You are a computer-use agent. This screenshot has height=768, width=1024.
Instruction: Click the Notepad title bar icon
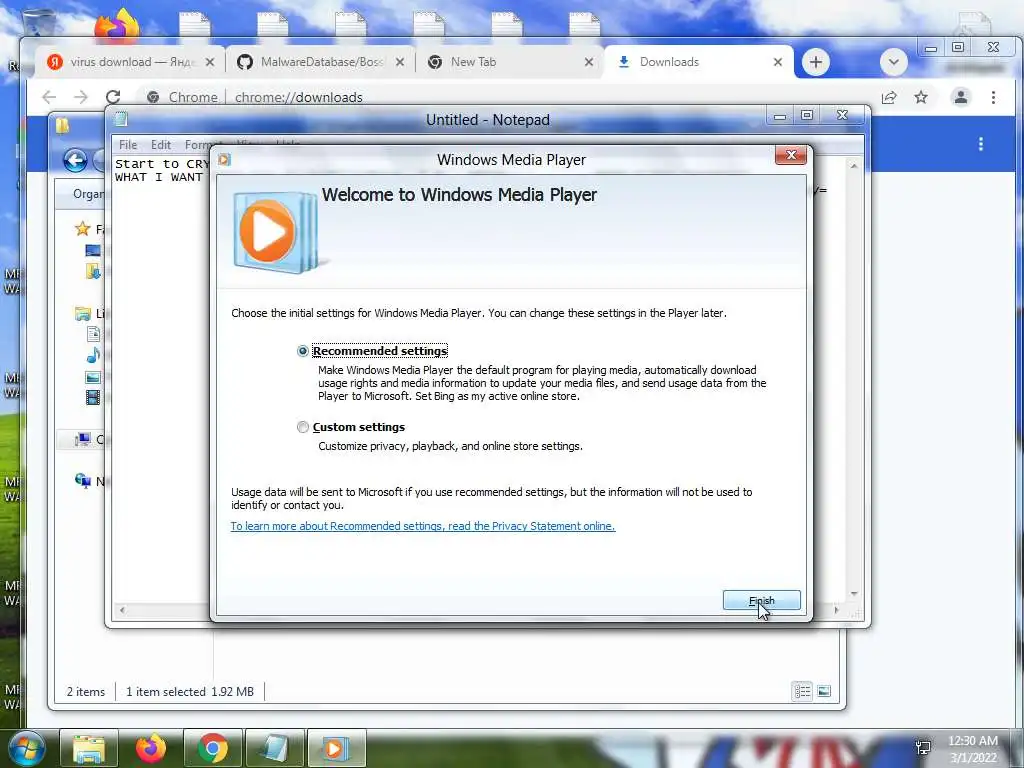(x=121, y=119)
